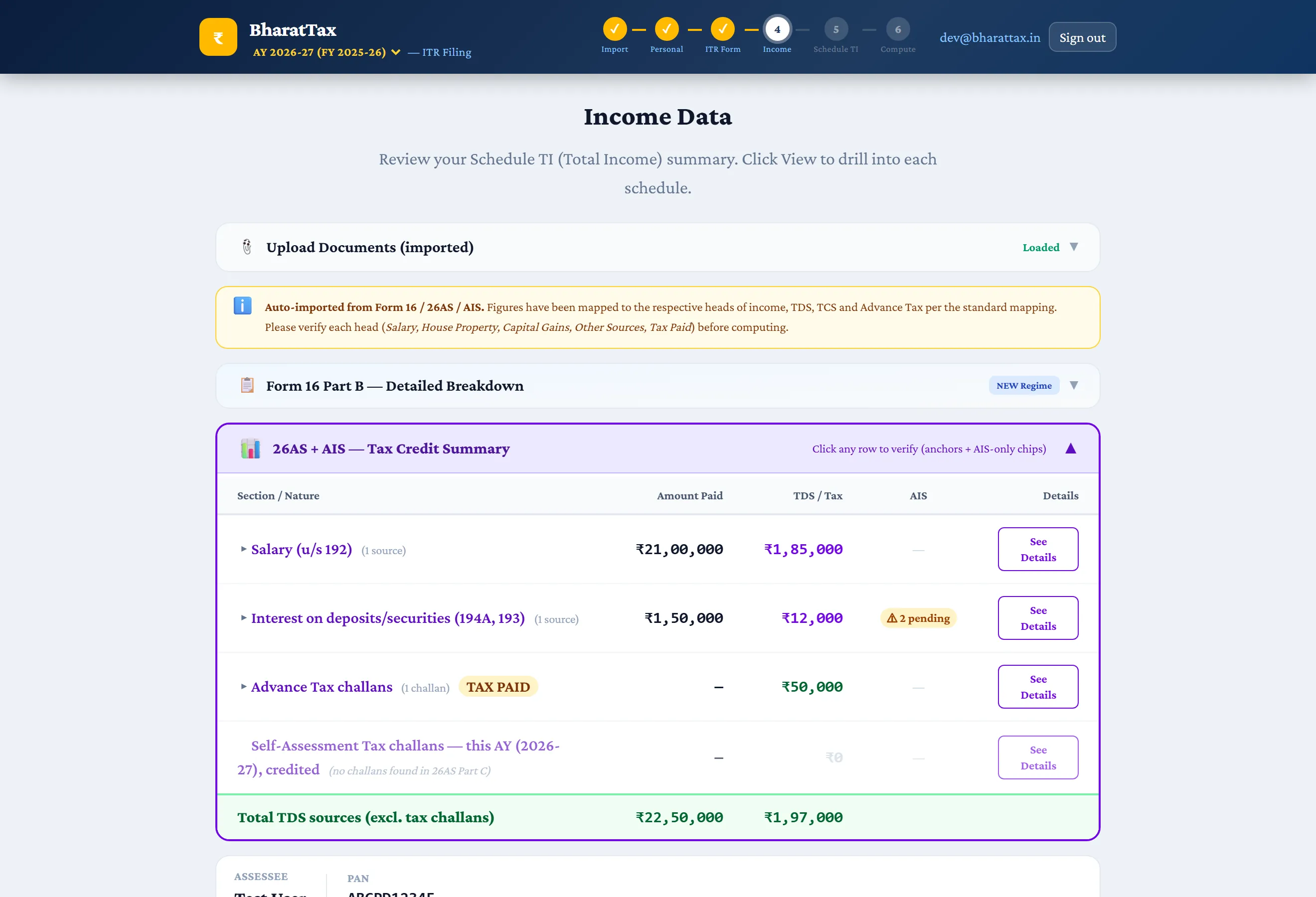This screenshot has width=1316, height=897.
Task: Click the Details column header
Action: pyautogui.click(x=1061, y=496)
